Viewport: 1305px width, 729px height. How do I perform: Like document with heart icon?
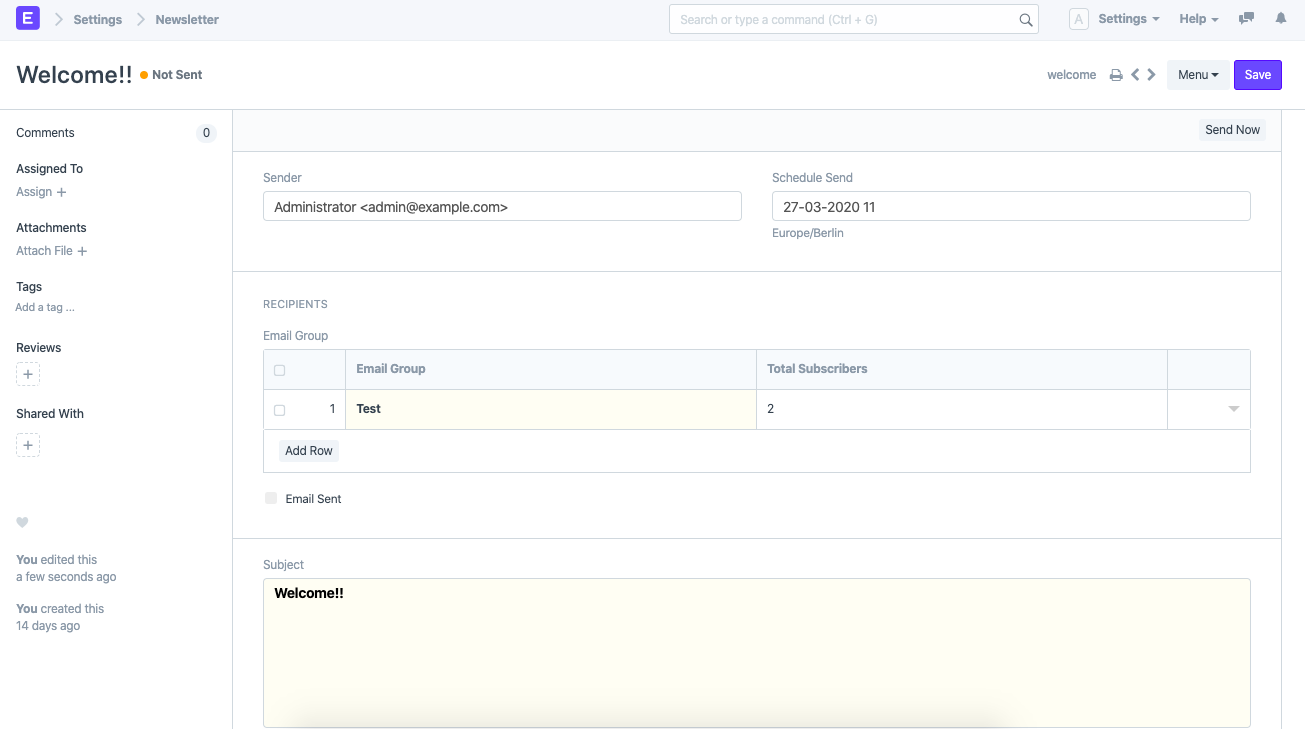(22, 523)
